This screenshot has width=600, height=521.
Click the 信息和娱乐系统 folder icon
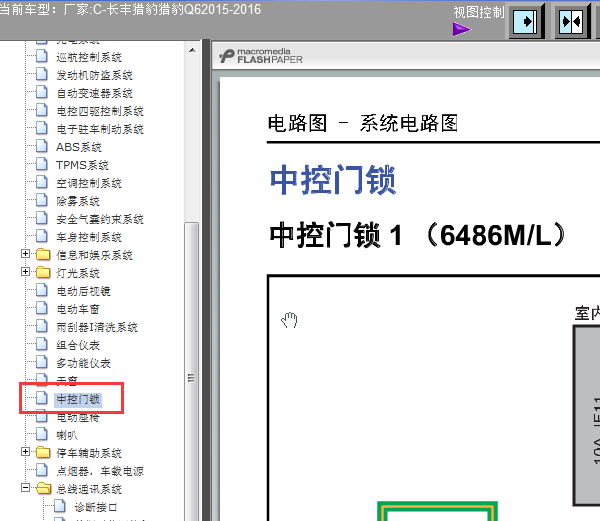pos(42,255)
